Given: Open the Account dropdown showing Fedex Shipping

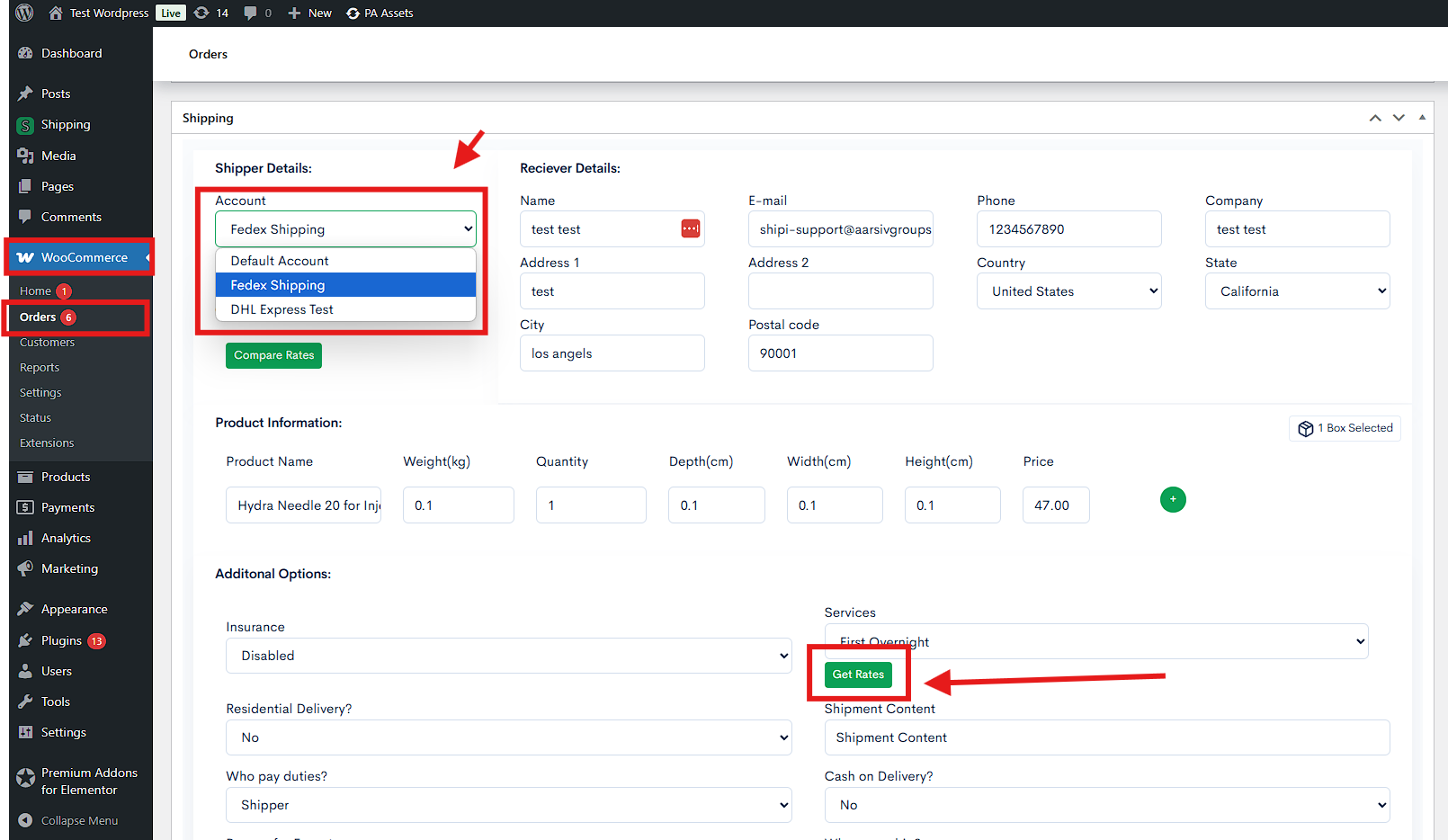Looking at the screenshot, I should pyautogui.click(x=345, y=228).
